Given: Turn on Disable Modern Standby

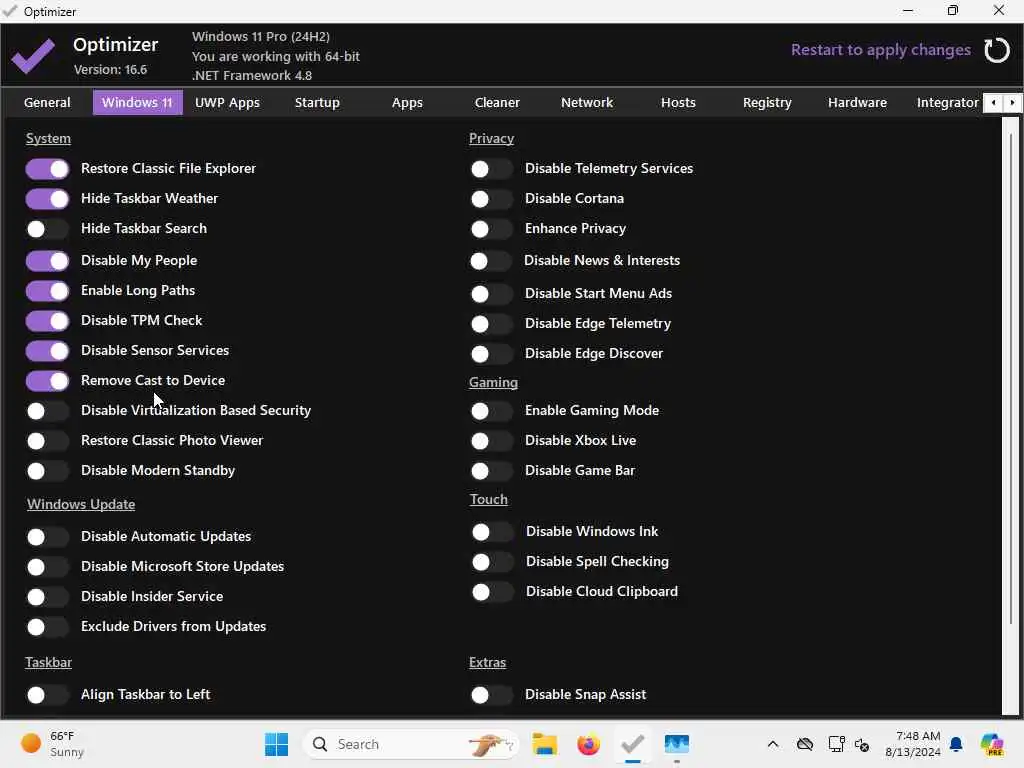Looking at the screenshot, I should coord(47,471).
